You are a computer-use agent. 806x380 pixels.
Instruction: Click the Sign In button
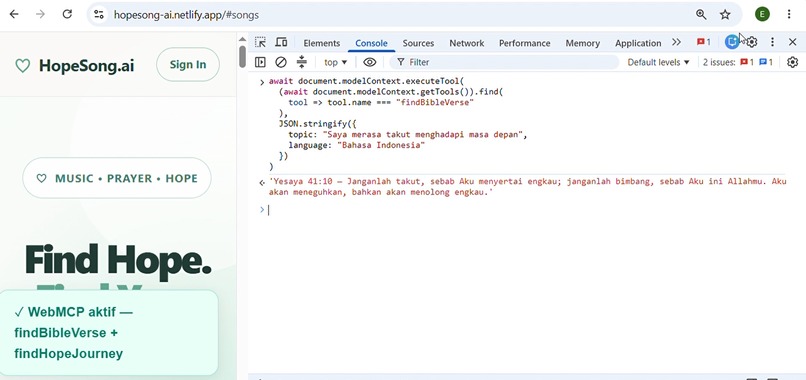(x=188, y=64)
